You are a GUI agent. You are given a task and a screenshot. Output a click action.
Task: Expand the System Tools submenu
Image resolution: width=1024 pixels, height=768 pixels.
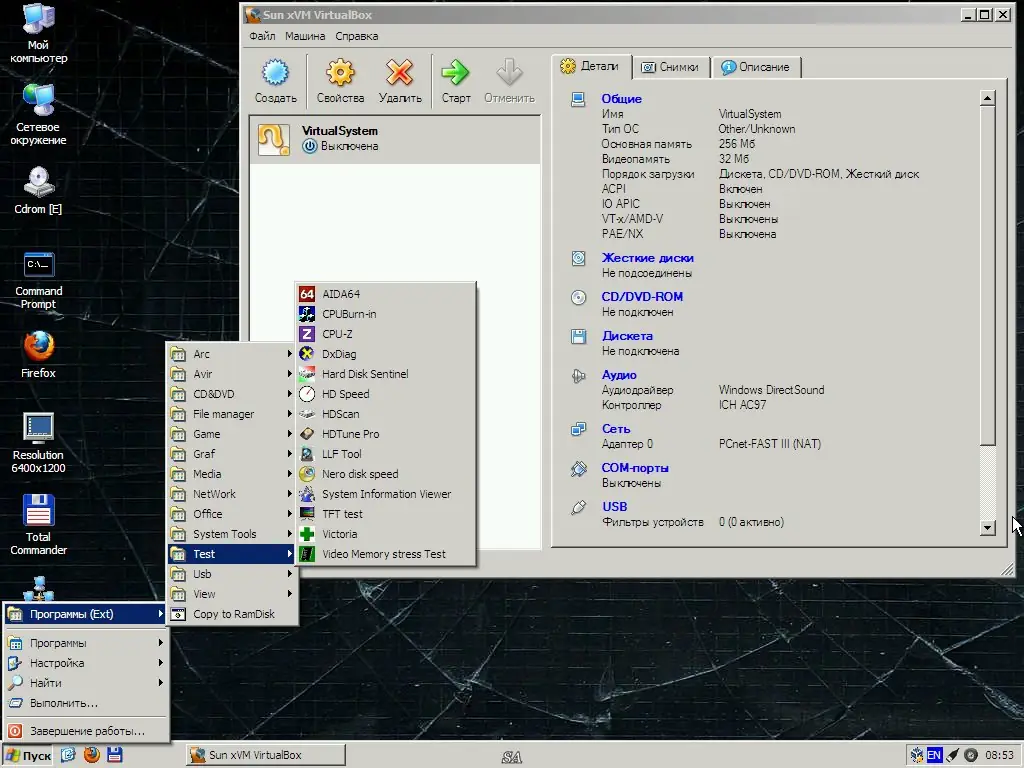tap(225, 534)
